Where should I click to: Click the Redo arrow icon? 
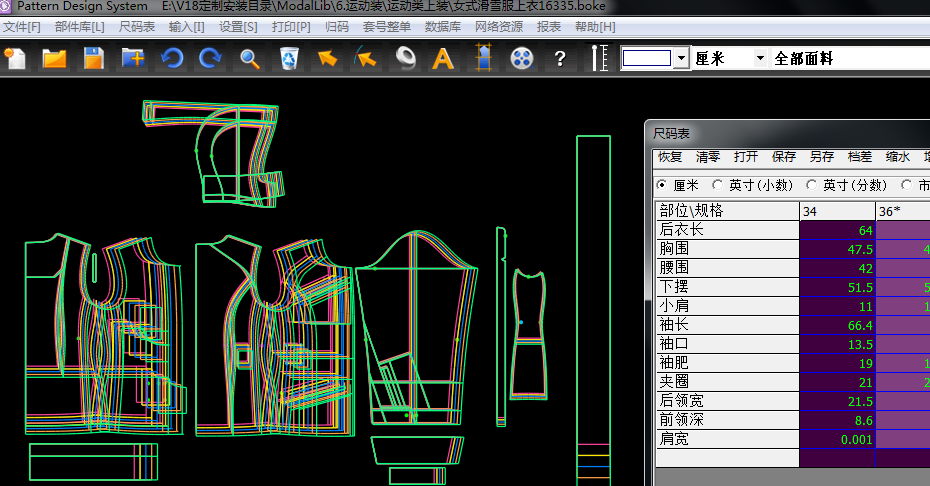210,58
